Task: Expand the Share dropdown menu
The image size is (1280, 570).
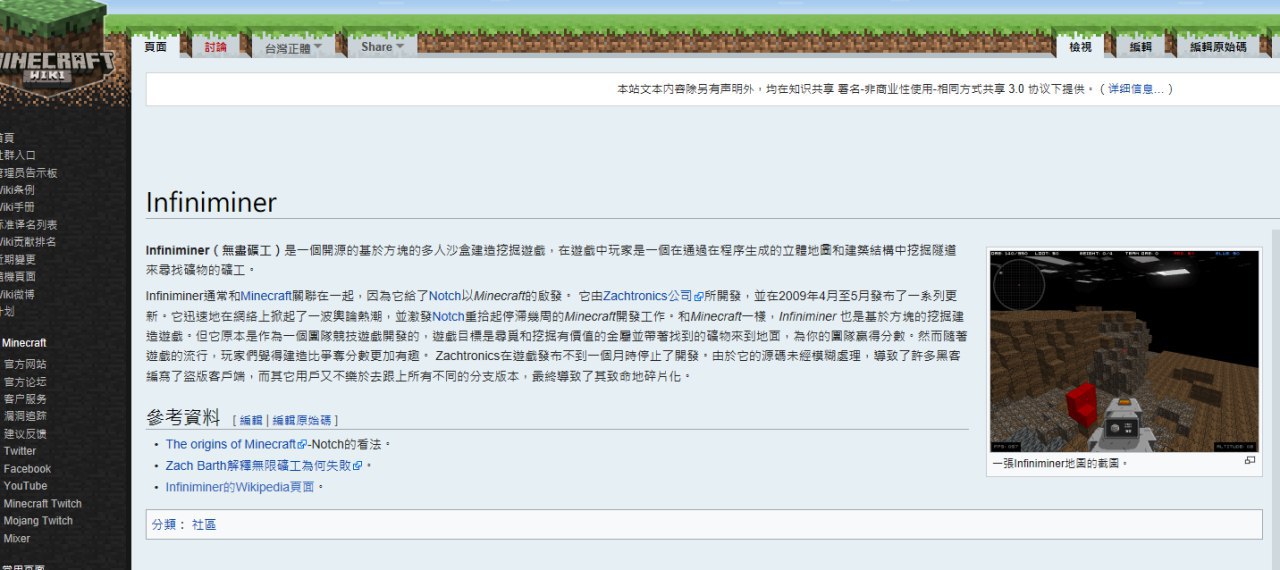Action: point(382,47)
